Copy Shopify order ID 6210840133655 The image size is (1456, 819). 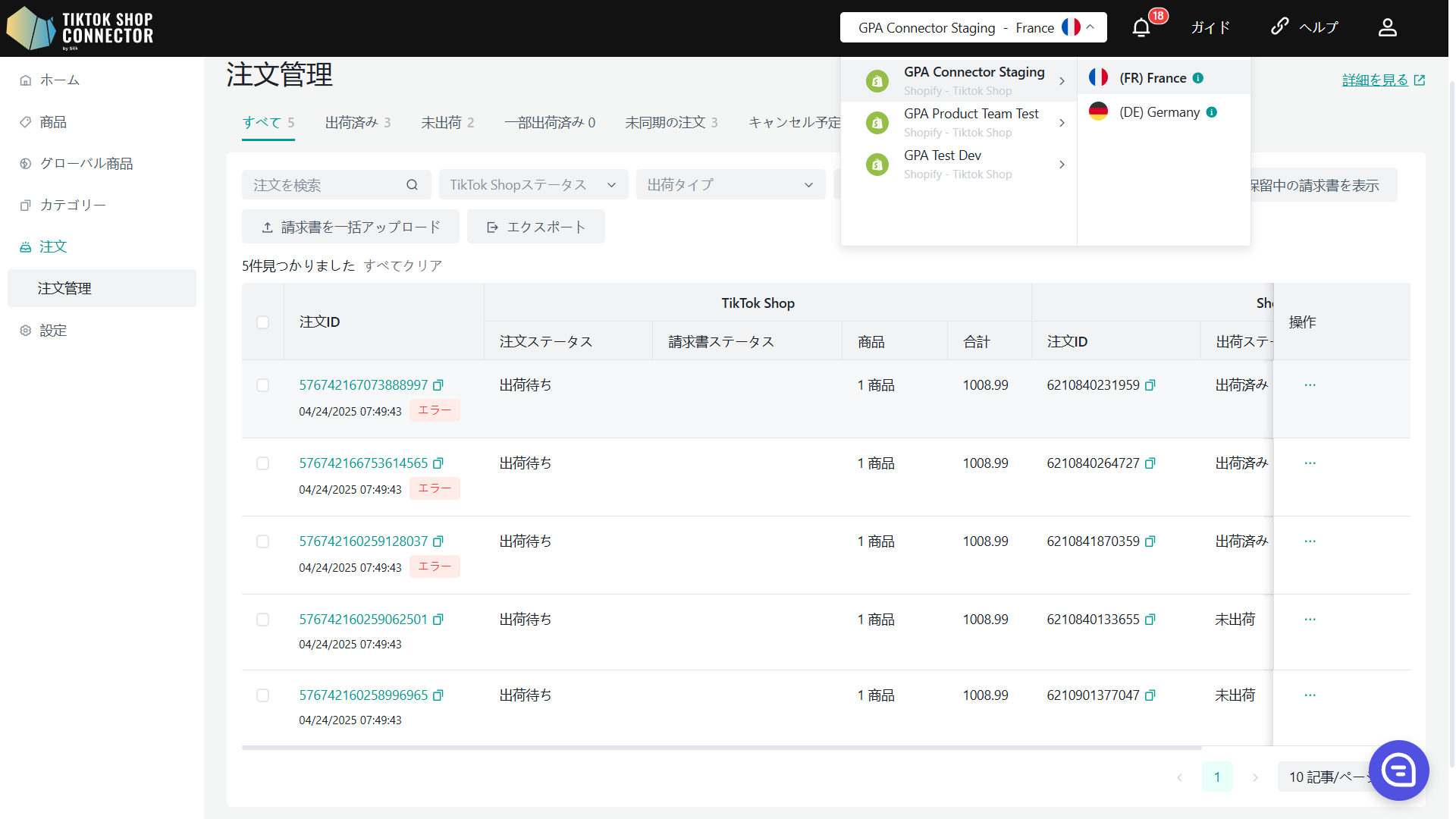(1150, 620)
